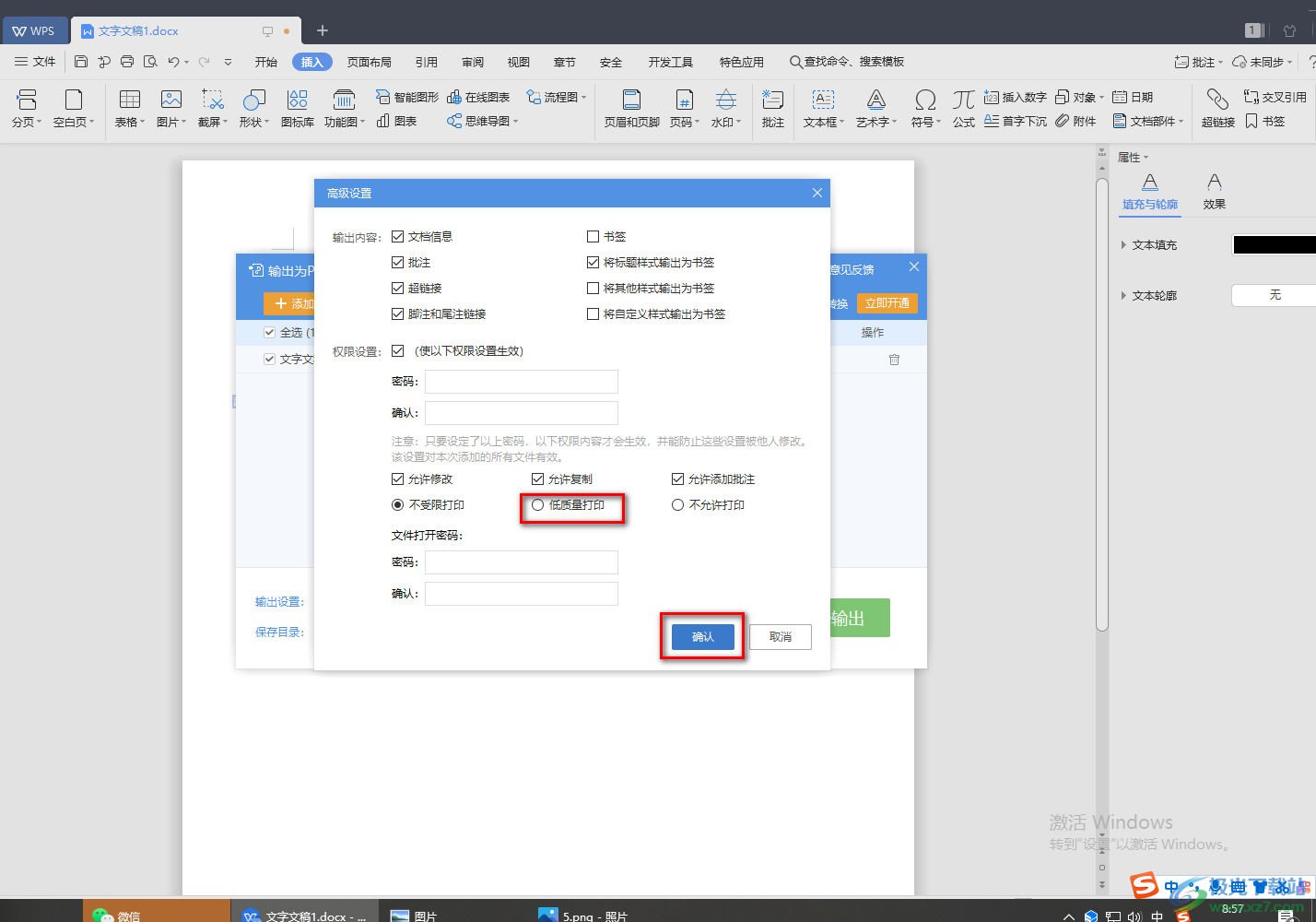
Task: Switch to the 开始 ribbon tab
Action: pyautogui.click(x=266, y=62)
